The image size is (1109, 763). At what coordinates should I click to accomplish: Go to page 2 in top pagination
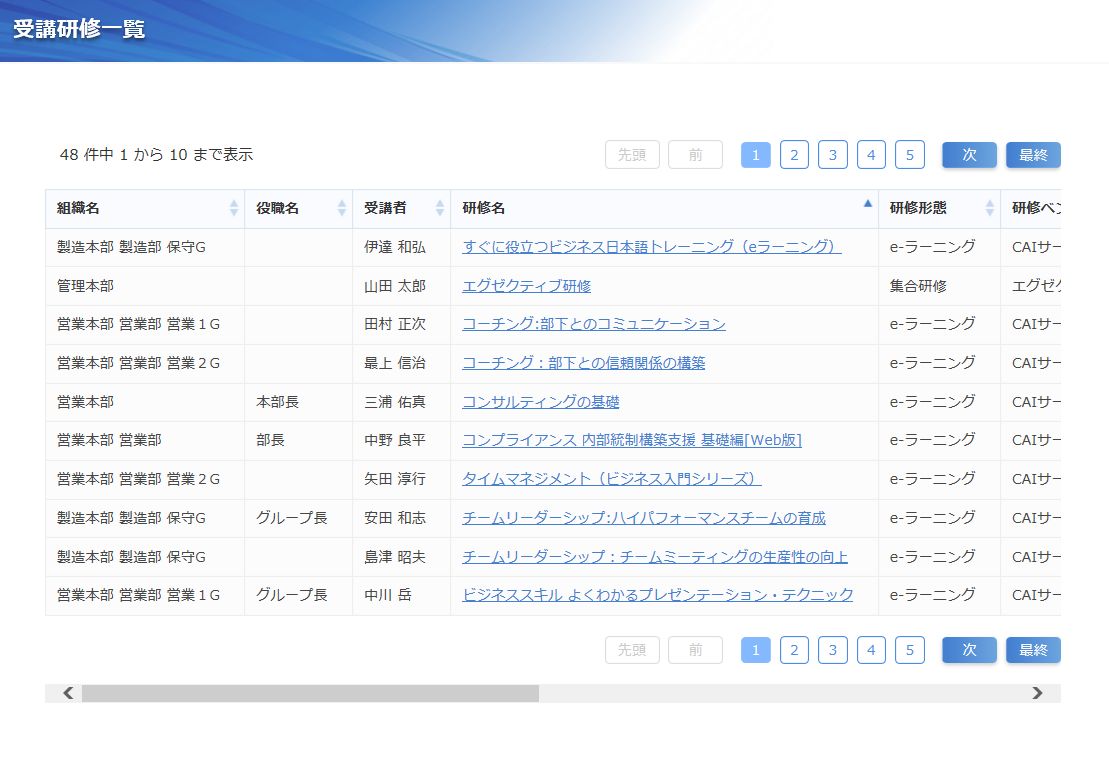(794, 155)
